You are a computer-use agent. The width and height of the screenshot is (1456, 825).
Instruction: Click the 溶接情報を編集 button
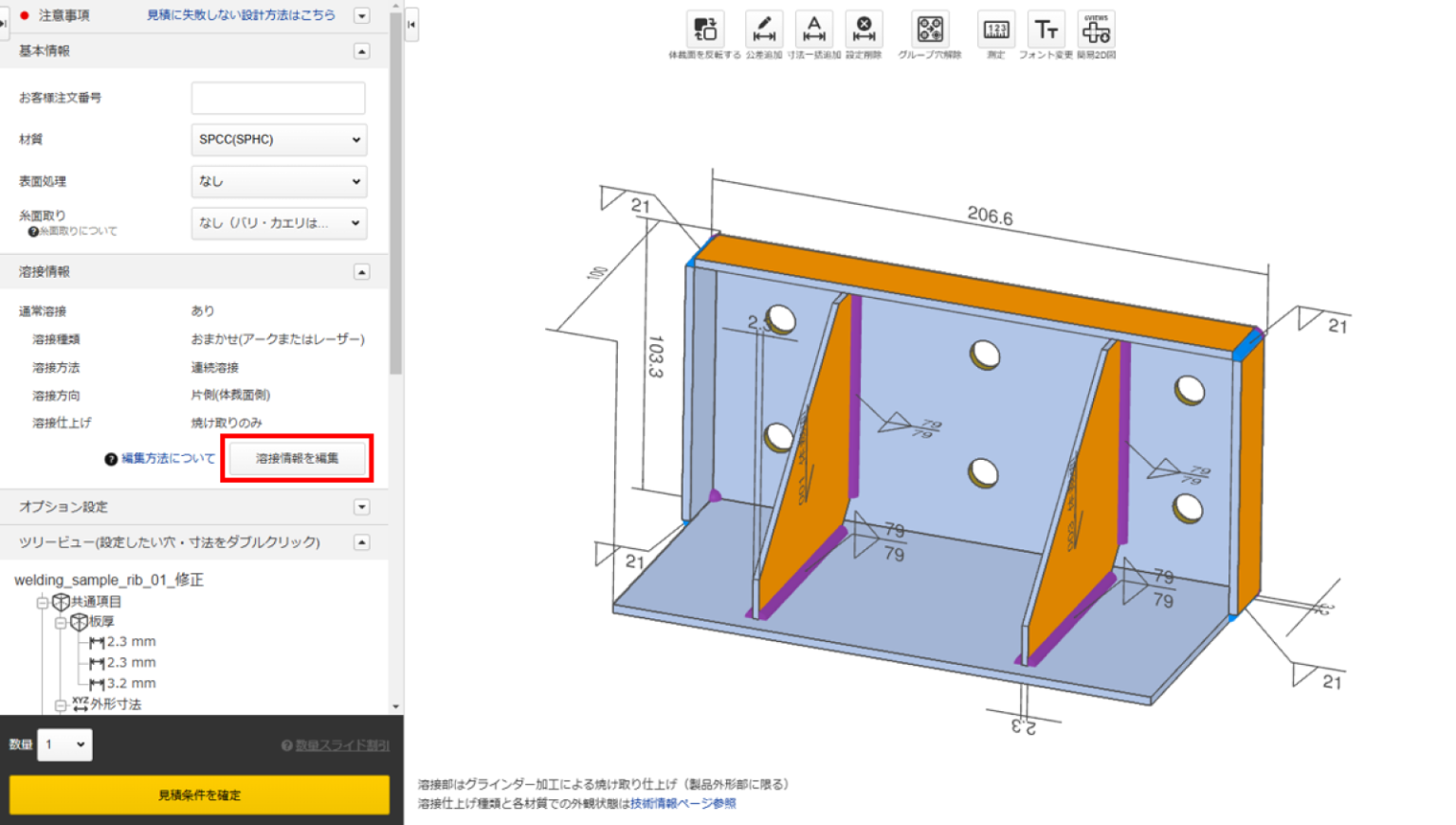pos(297,458)
